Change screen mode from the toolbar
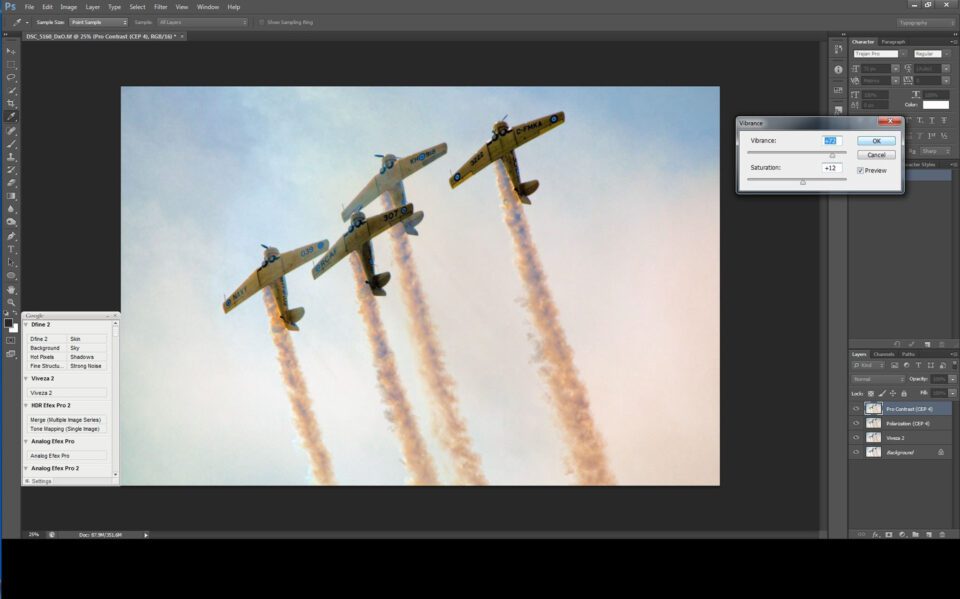The width and height of the screenshot is (960, 599). click(11, 354)
